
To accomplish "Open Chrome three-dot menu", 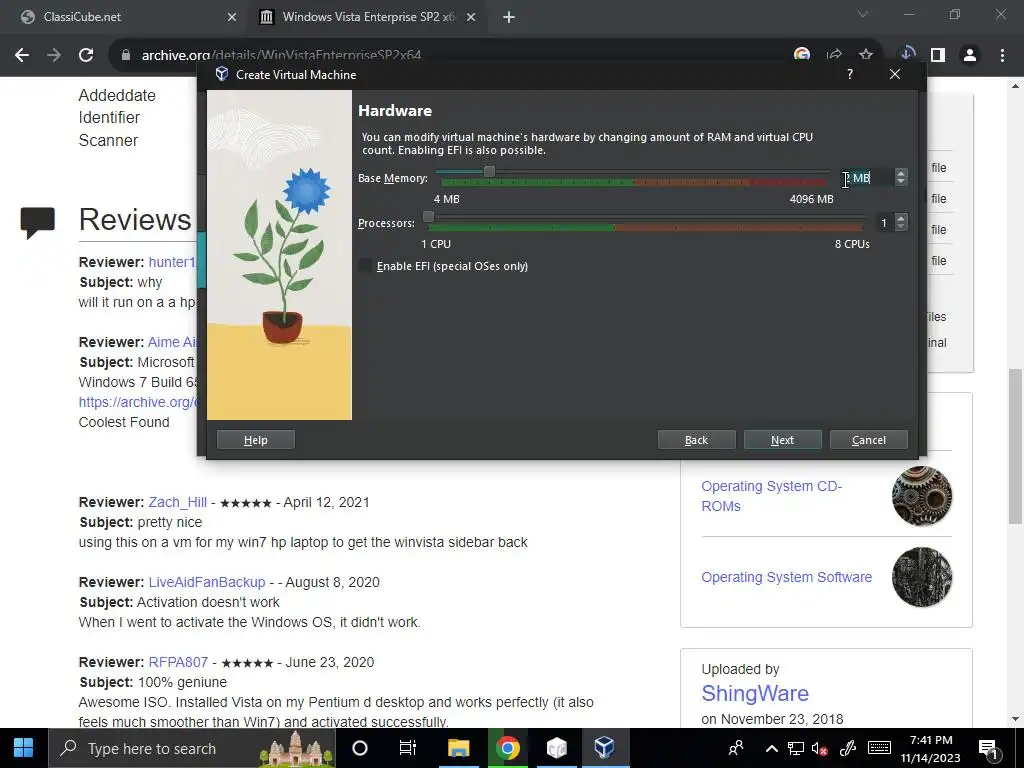I will [1002, 56].
